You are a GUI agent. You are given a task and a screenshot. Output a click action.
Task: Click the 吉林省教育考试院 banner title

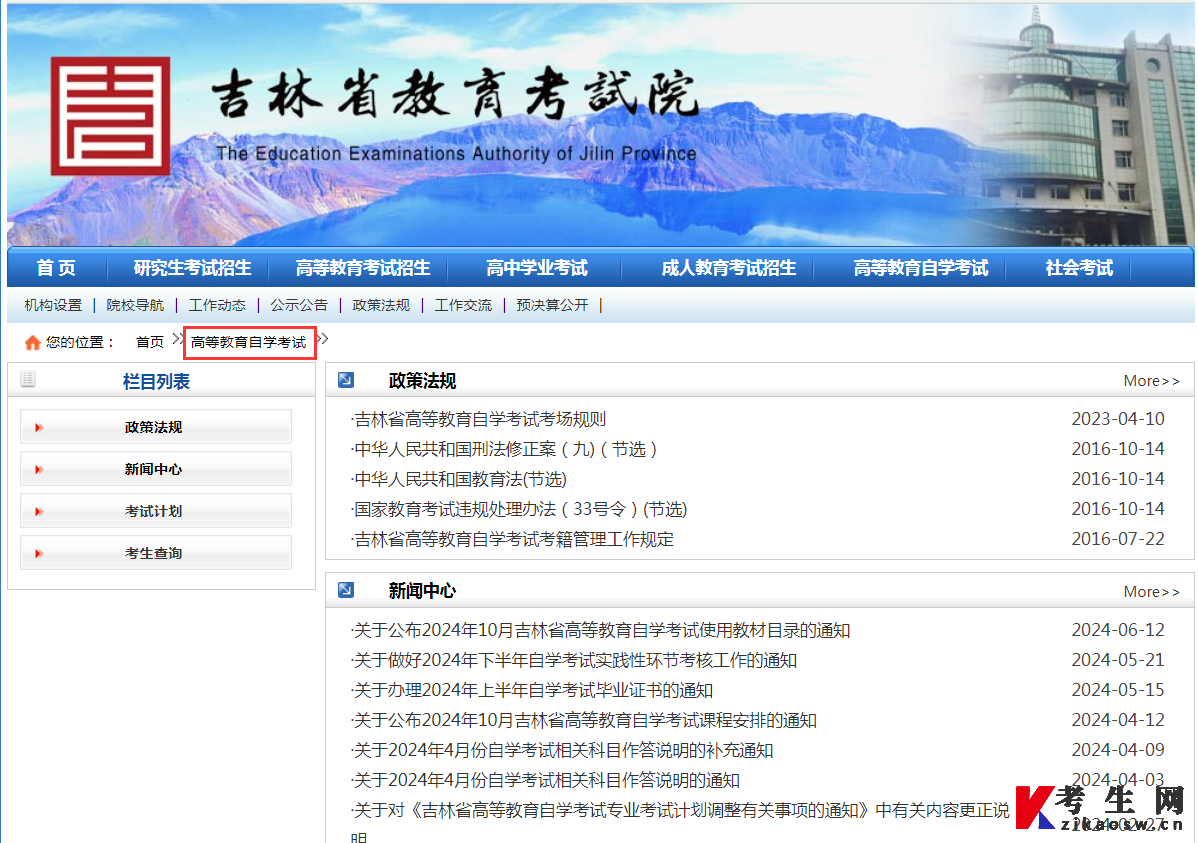coord(455,93)
